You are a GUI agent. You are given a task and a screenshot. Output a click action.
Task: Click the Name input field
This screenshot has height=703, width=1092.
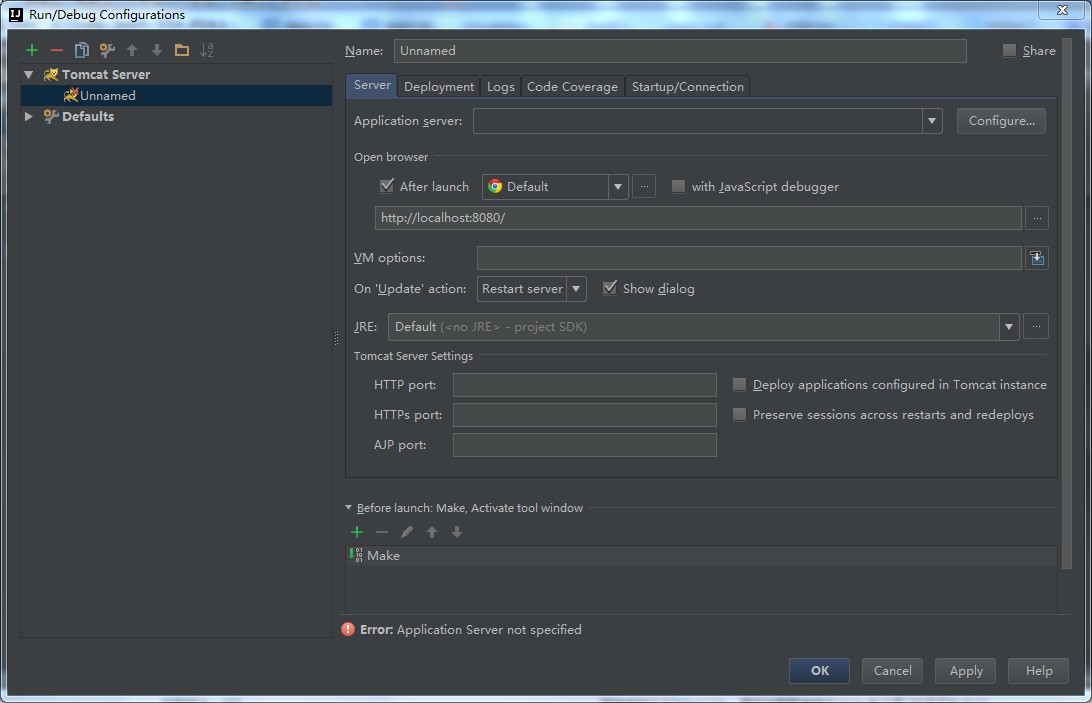tap(680, 51)
